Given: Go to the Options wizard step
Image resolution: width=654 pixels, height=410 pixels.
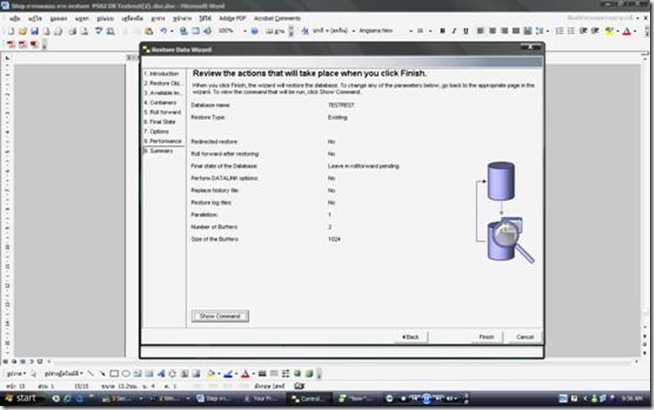Looking at the screenshot, I should click(157, 131).
